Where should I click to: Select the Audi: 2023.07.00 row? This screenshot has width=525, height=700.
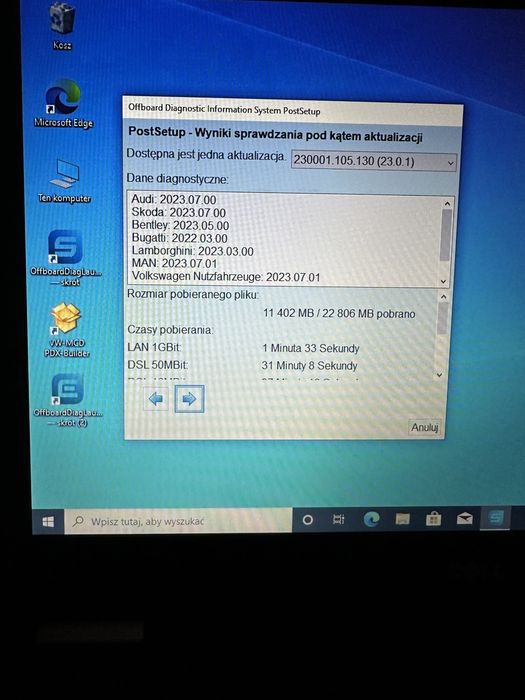[x=174, y=200]
